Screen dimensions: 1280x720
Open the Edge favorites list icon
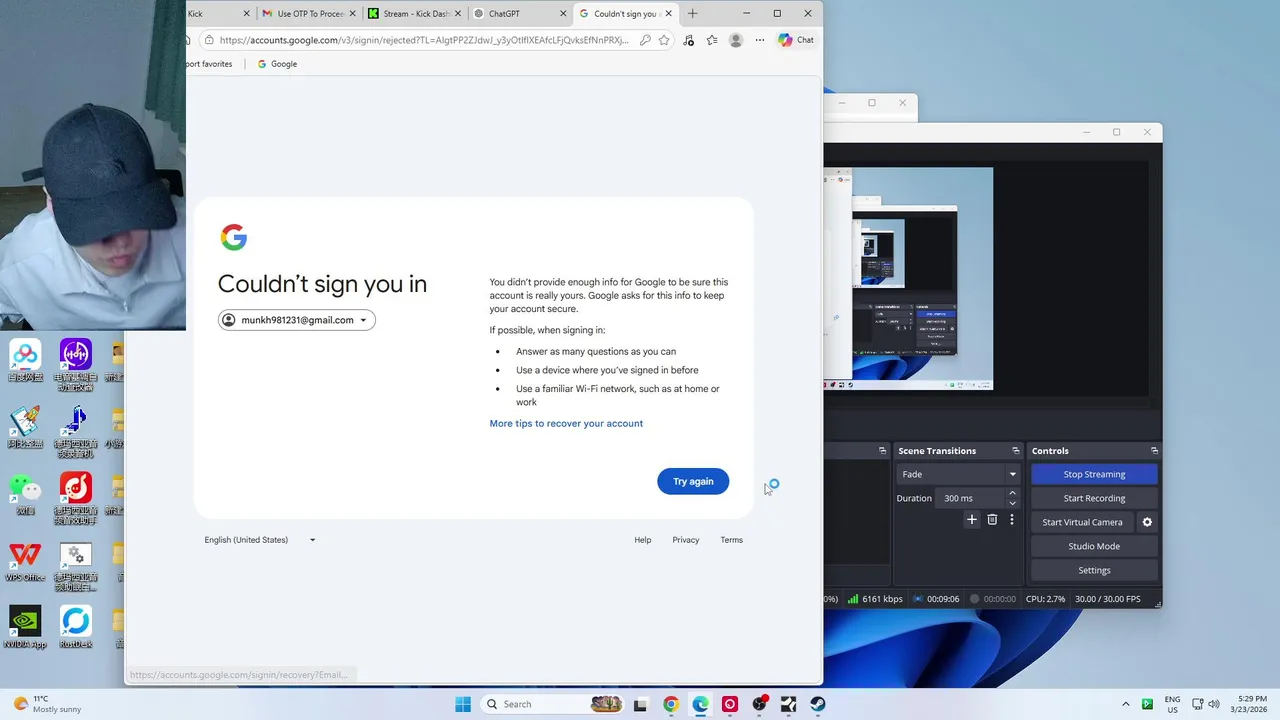[712, 40]
